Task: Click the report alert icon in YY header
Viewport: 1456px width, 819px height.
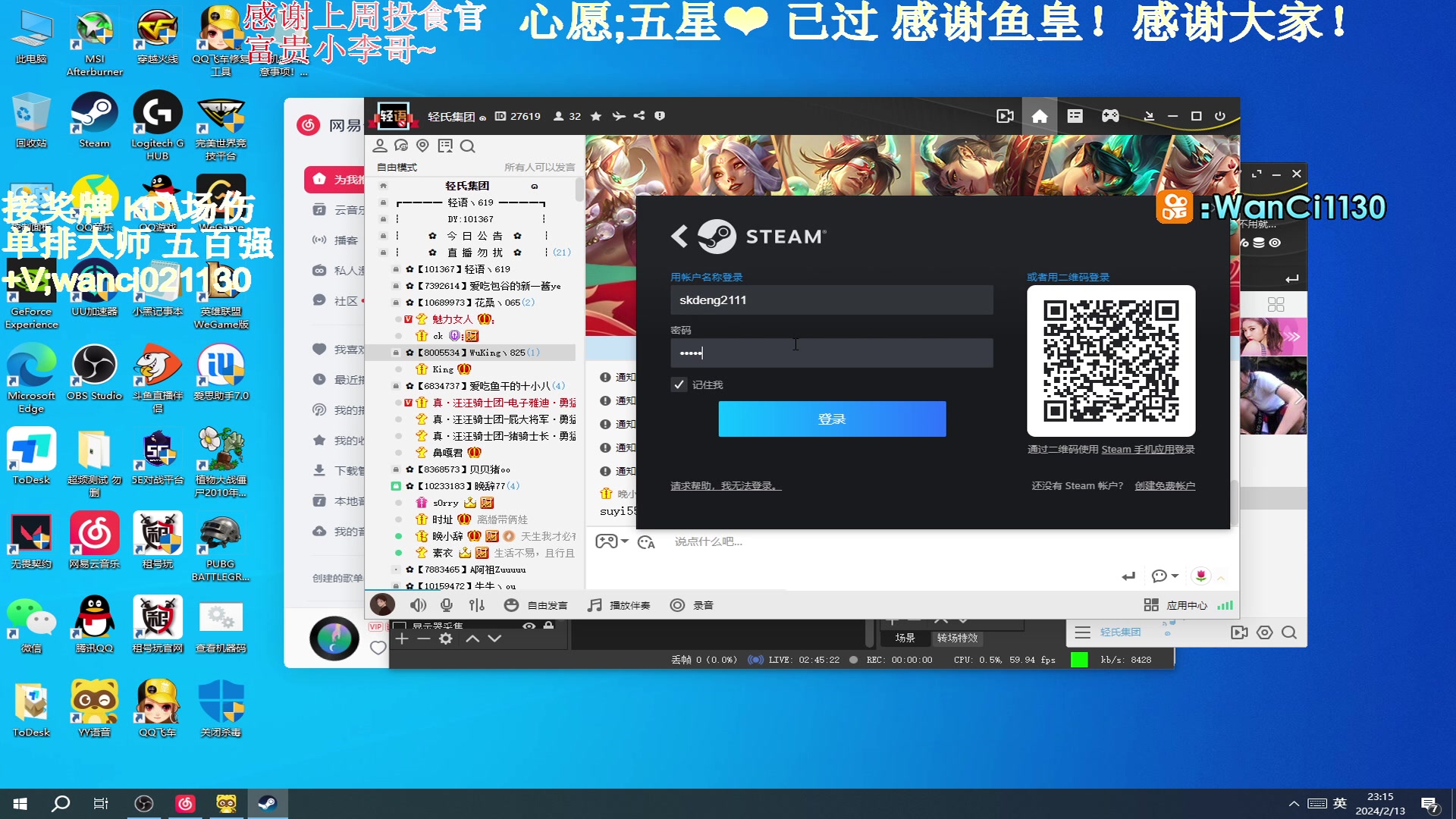Action: [x=660, y=116]
